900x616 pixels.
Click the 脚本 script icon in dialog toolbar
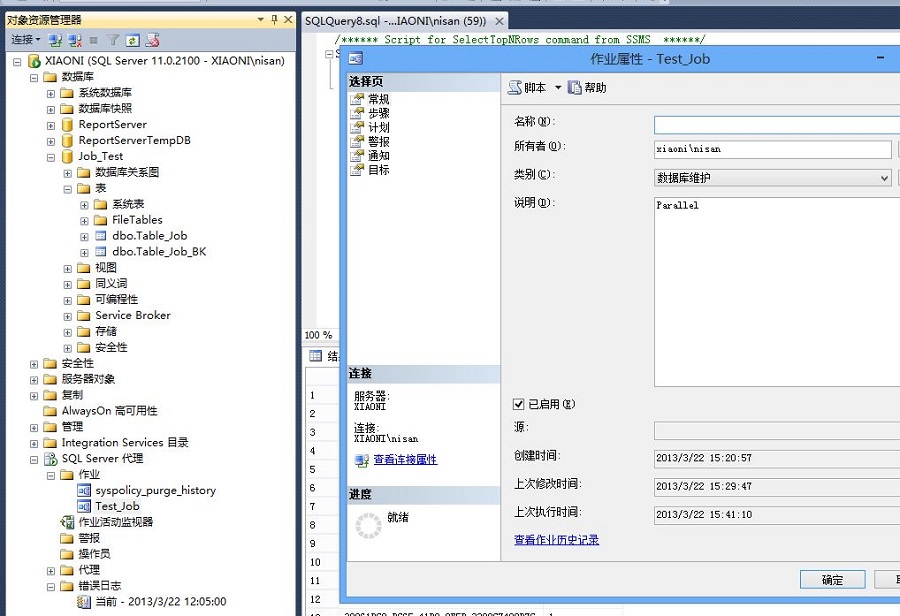(515, 88)
